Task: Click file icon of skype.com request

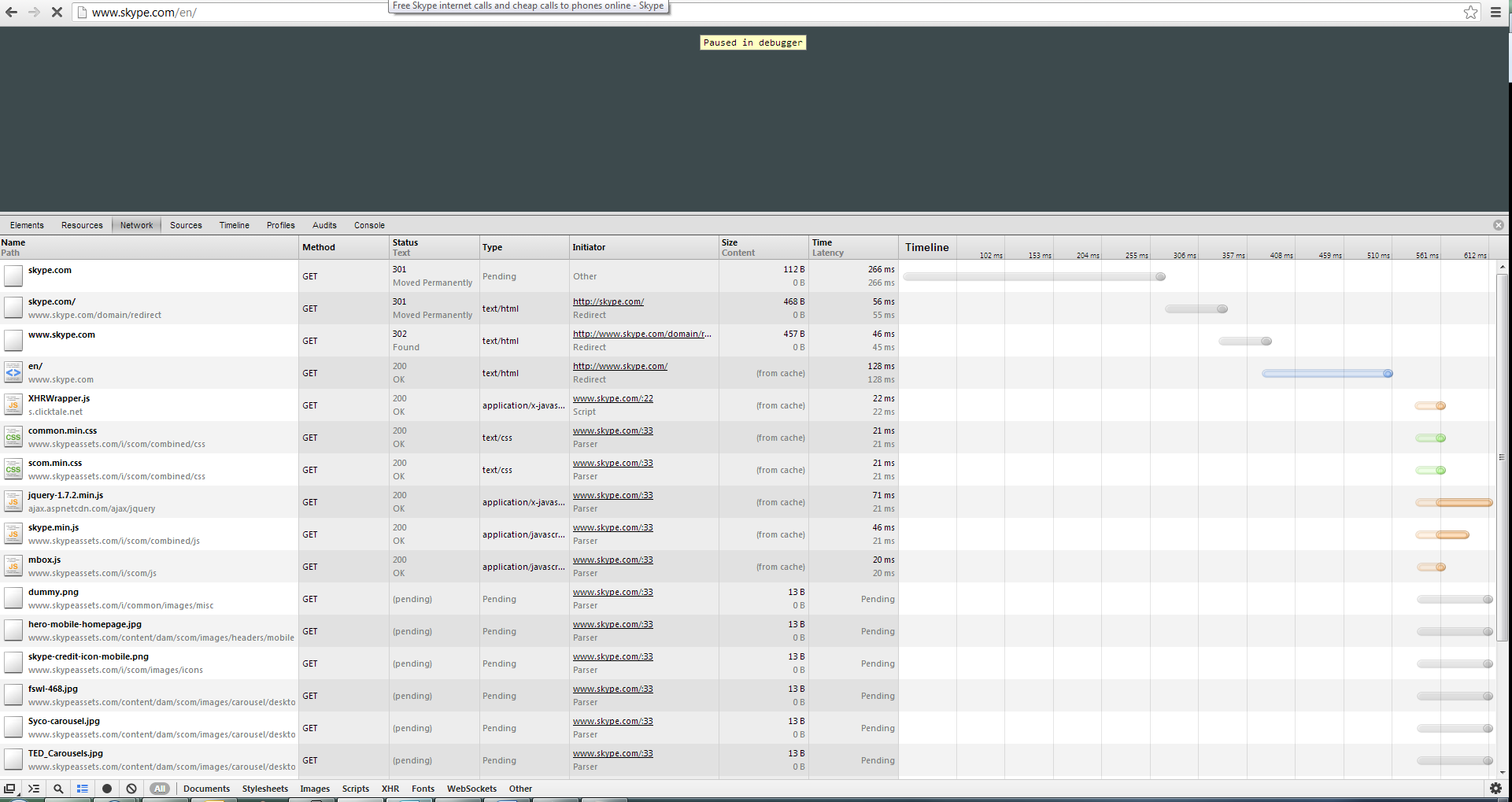Action: point(13,276)
